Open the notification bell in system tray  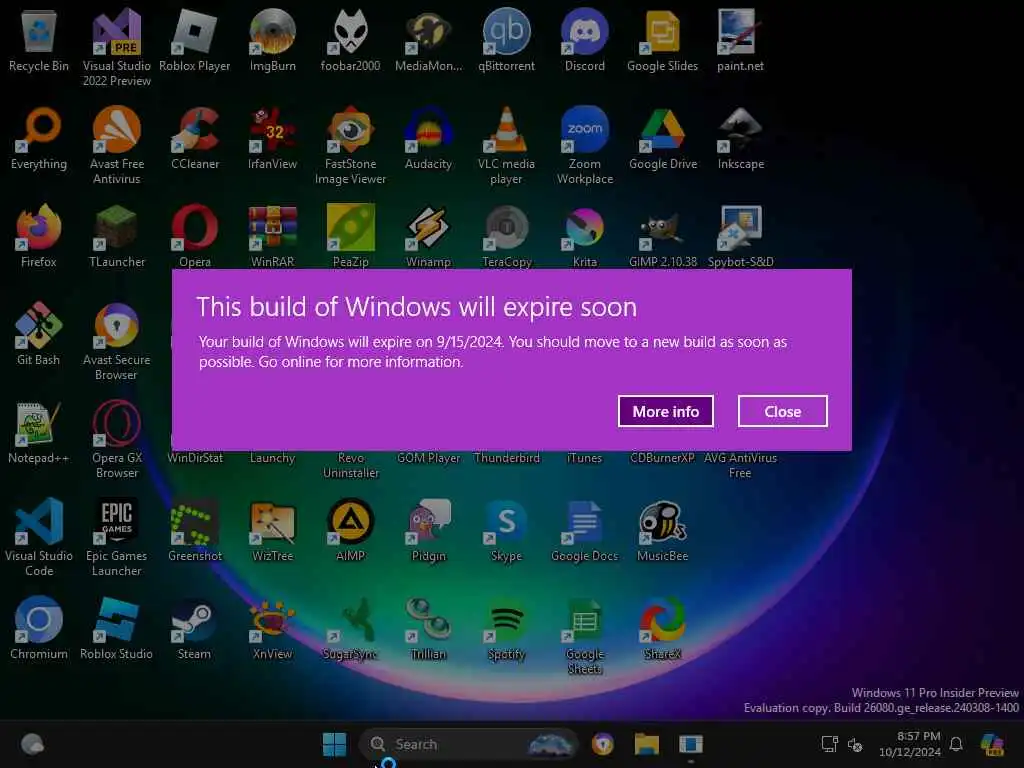[x=956, y=744]
